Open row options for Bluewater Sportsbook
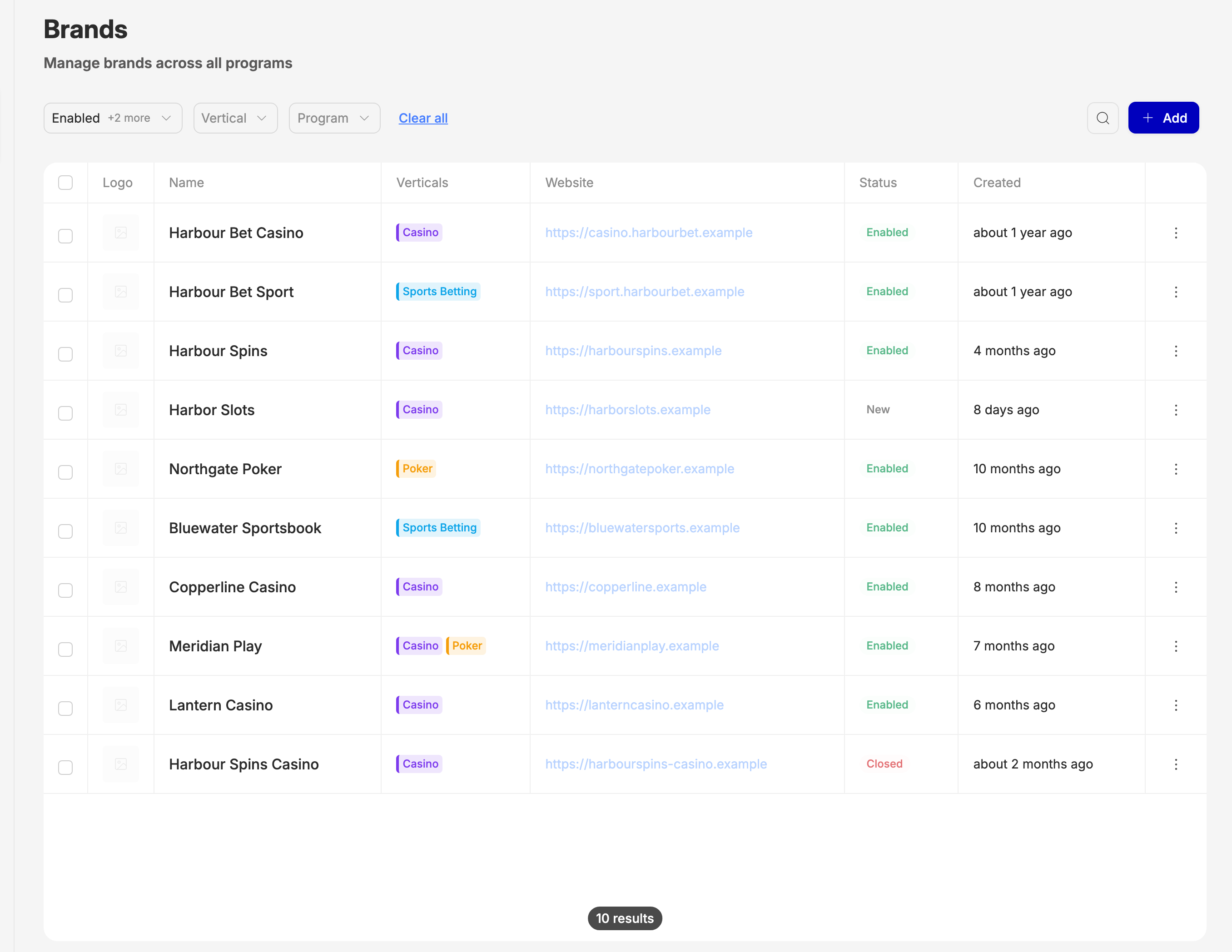 click(1176, 528)
